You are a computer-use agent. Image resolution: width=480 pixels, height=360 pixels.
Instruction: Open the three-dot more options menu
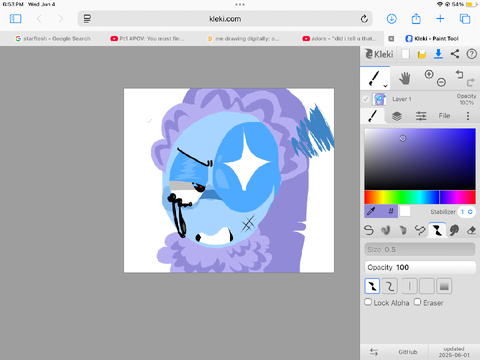pyautogui.click(x=468, y=116)
